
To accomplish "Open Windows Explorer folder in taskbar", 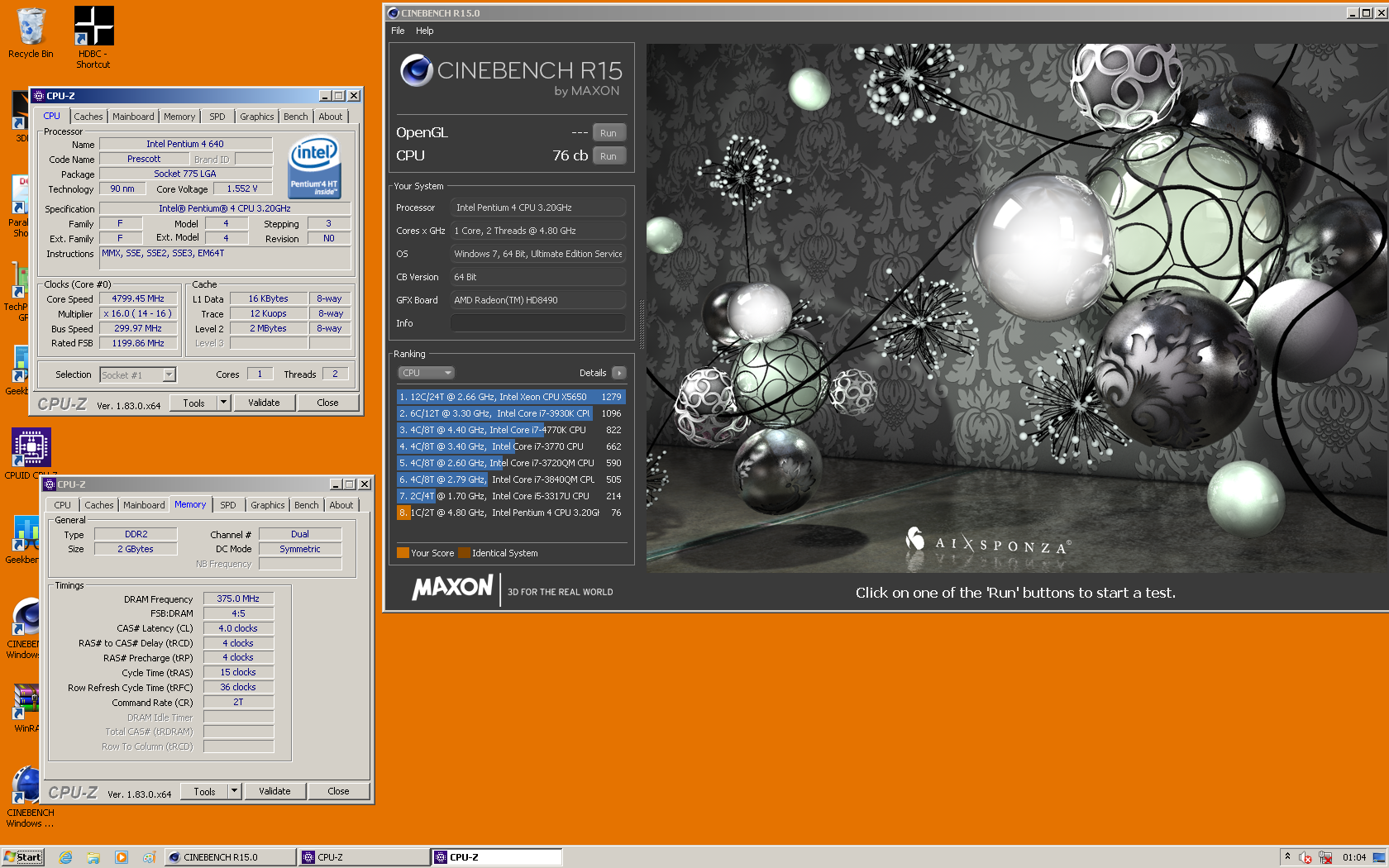I will pyautogui.click(x=93, y=857).
